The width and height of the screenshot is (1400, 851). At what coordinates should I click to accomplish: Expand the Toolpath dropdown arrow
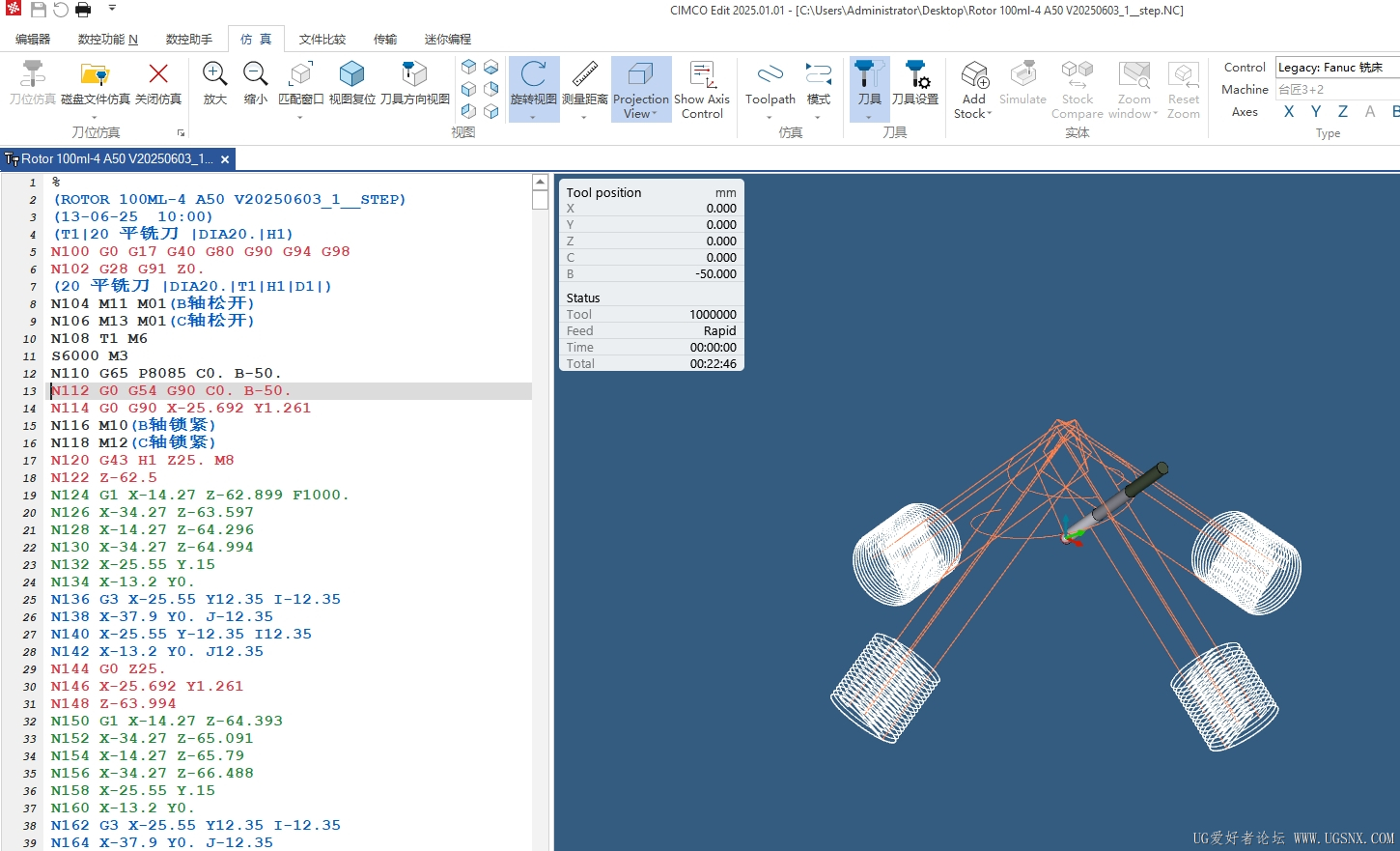770,118
